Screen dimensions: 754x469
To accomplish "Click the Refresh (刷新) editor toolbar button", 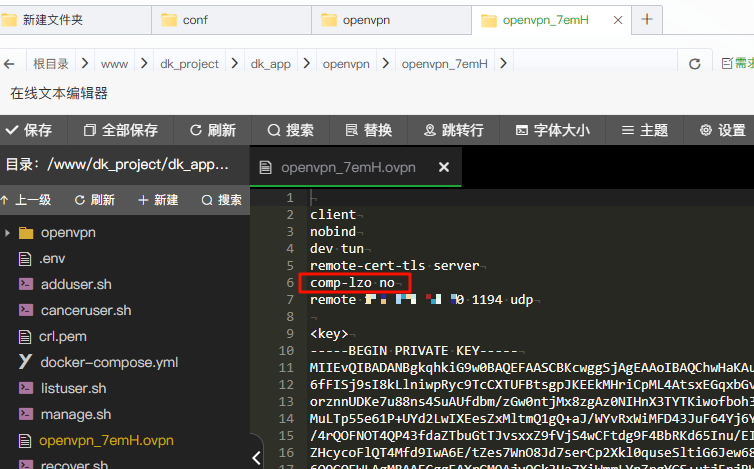I will point(211,130).
